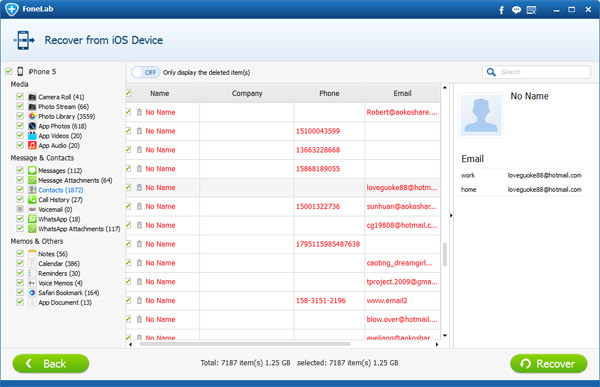Sort the table by the Name column header
The height and width of the screenshot is (387, 600).
point(160,93)
